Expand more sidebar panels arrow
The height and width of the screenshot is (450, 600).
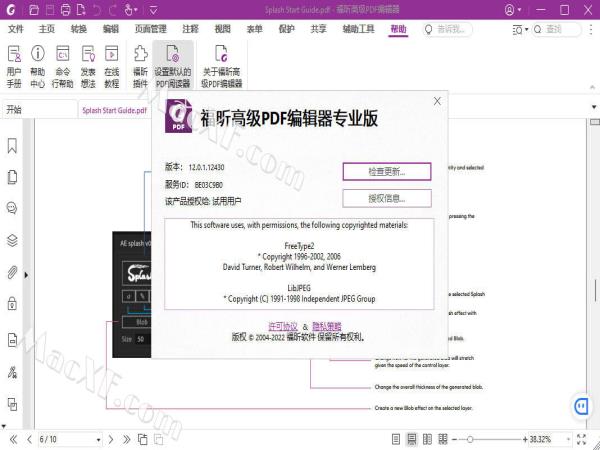4,426
